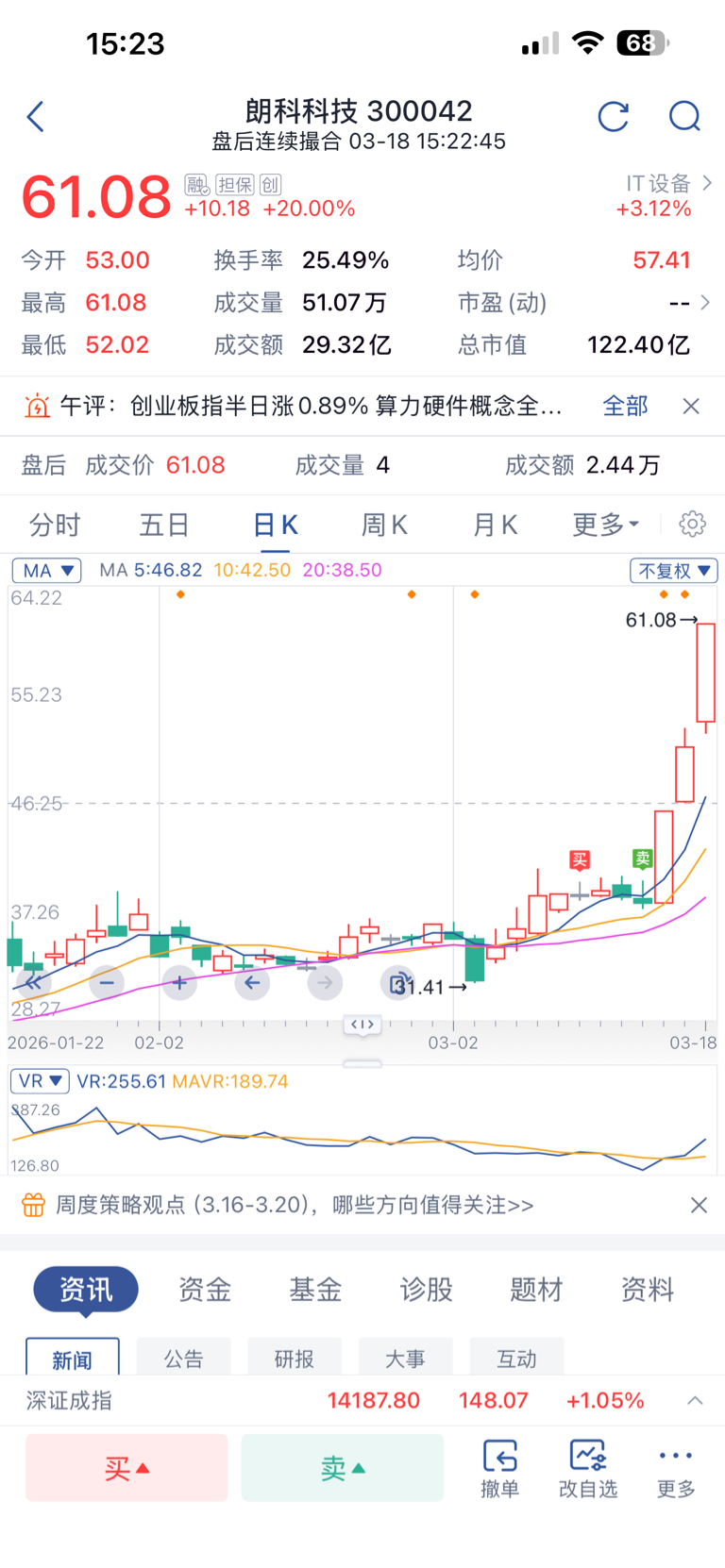Image resolution: width=725 pixels, height=1568 pixels.
Task: Open the 诊股 section tab
Action: click(x=426, y=1290)
